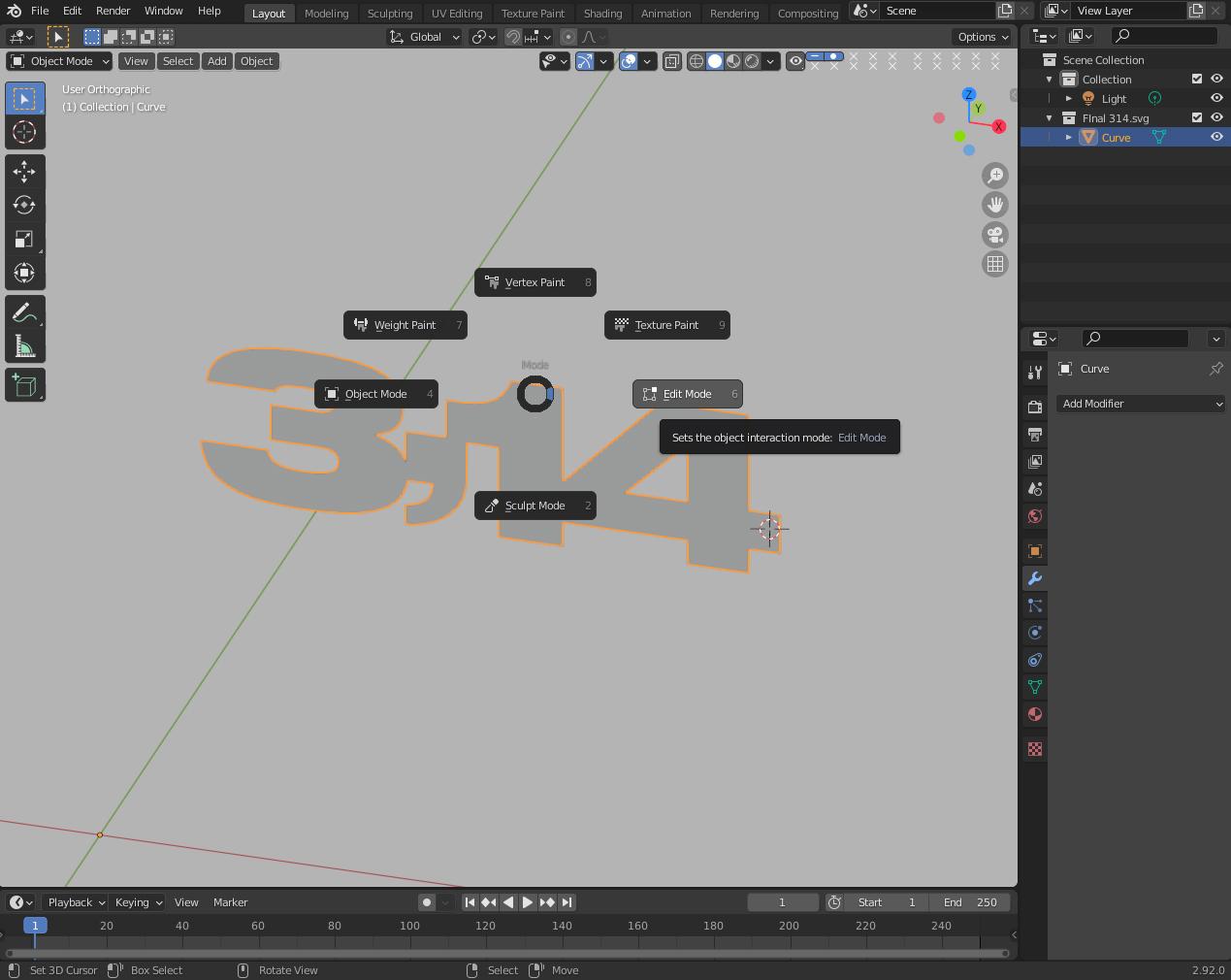
Task: Activate the Rotate tool
Action: [24, 206]
